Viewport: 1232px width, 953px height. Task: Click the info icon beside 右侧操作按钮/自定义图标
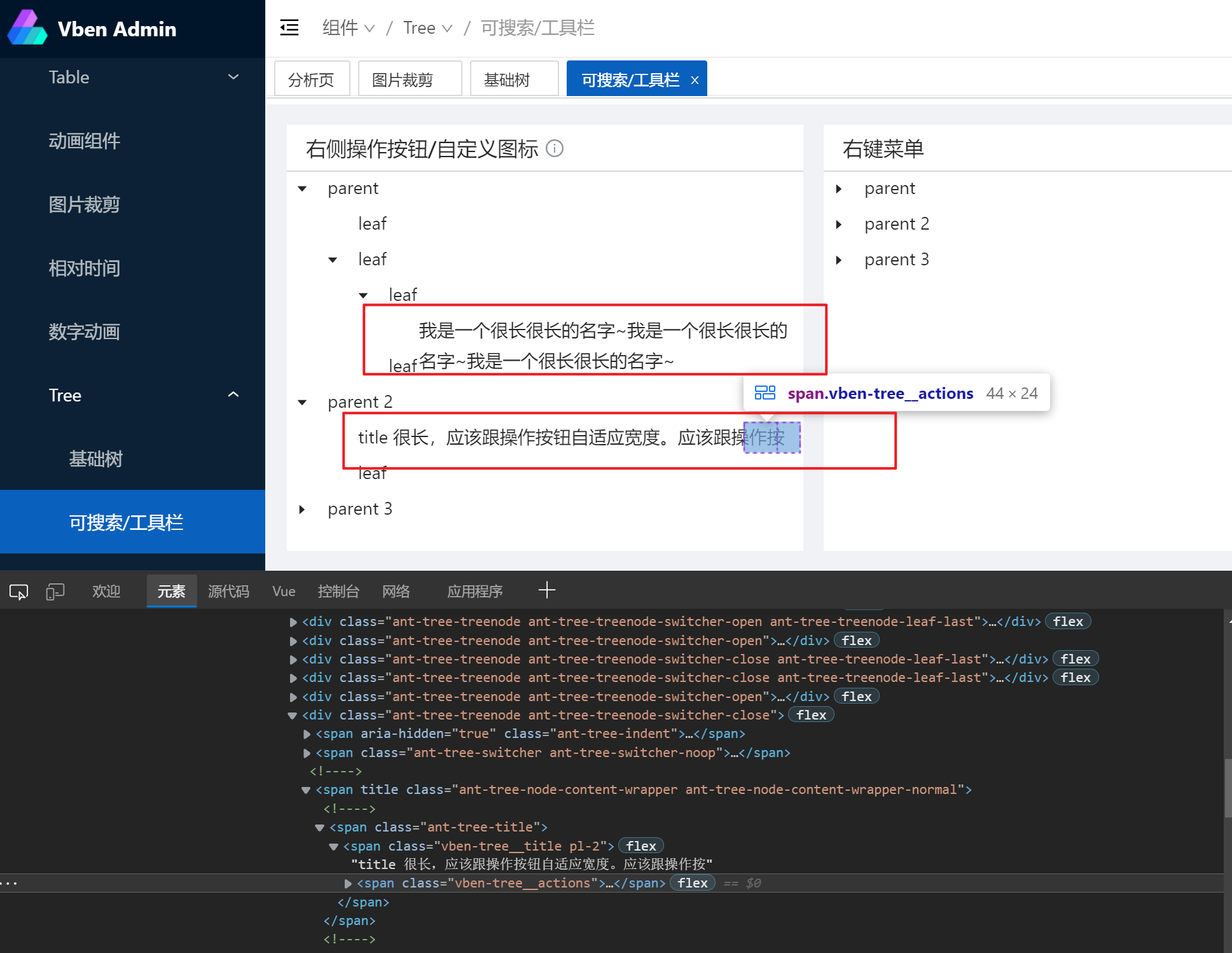pos(555,148)
